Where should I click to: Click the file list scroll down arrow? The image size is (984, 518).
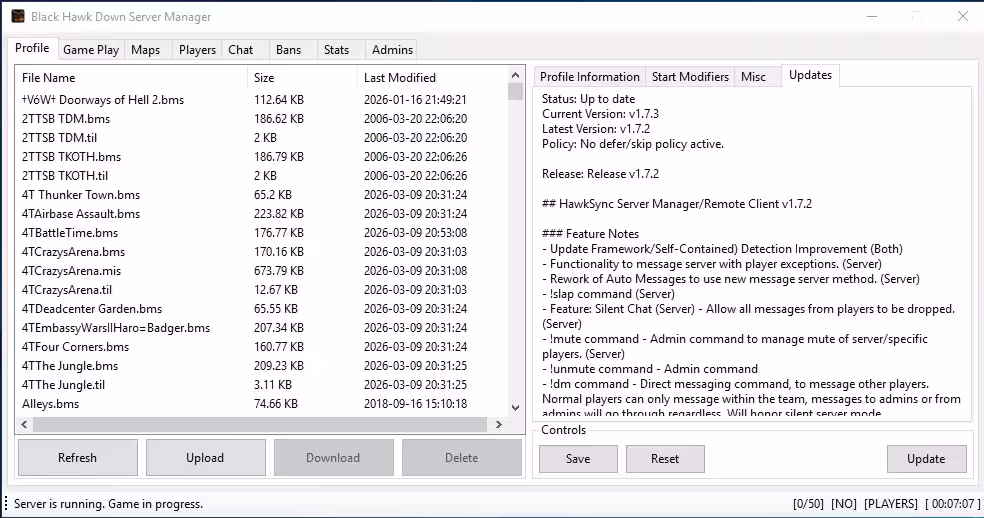[516, 407]
